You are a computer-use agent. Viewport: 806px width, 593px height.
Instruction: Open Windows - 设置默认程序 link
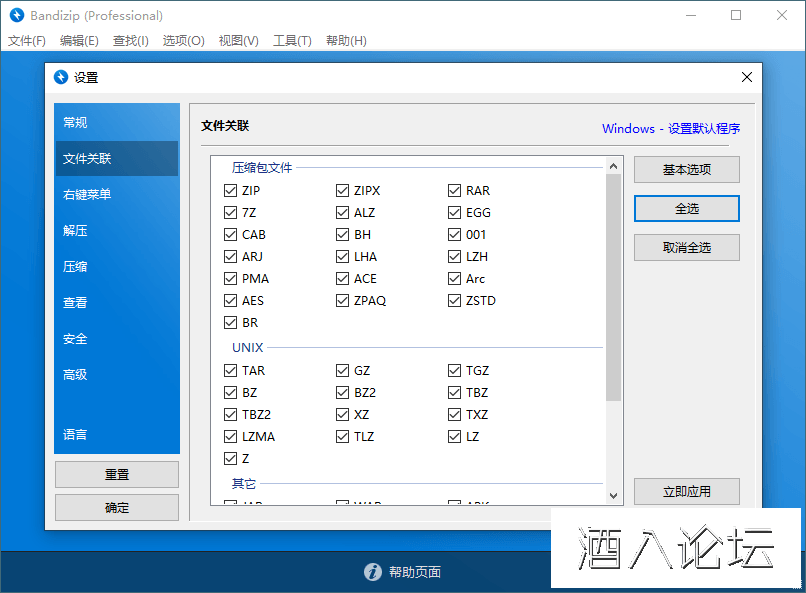(671, 129)
